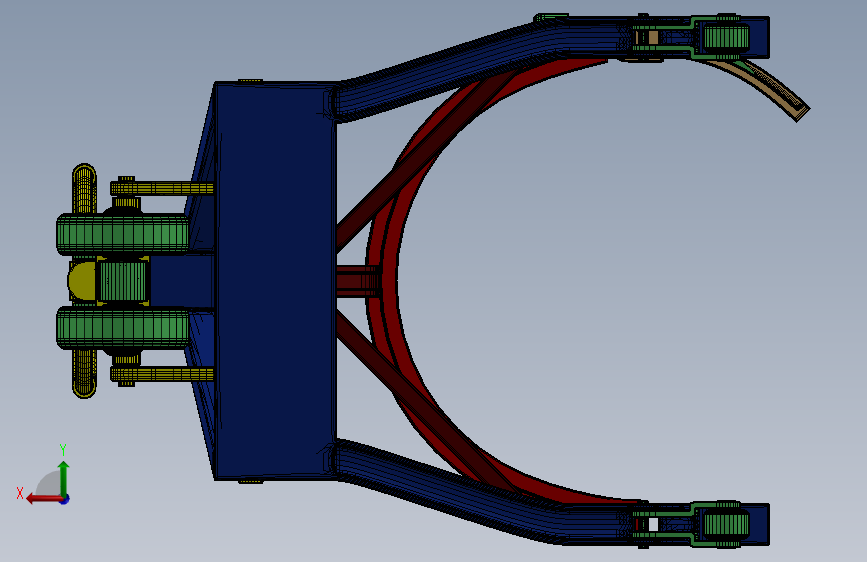Click the blue Z axis dot of triad

pos(65,499)
